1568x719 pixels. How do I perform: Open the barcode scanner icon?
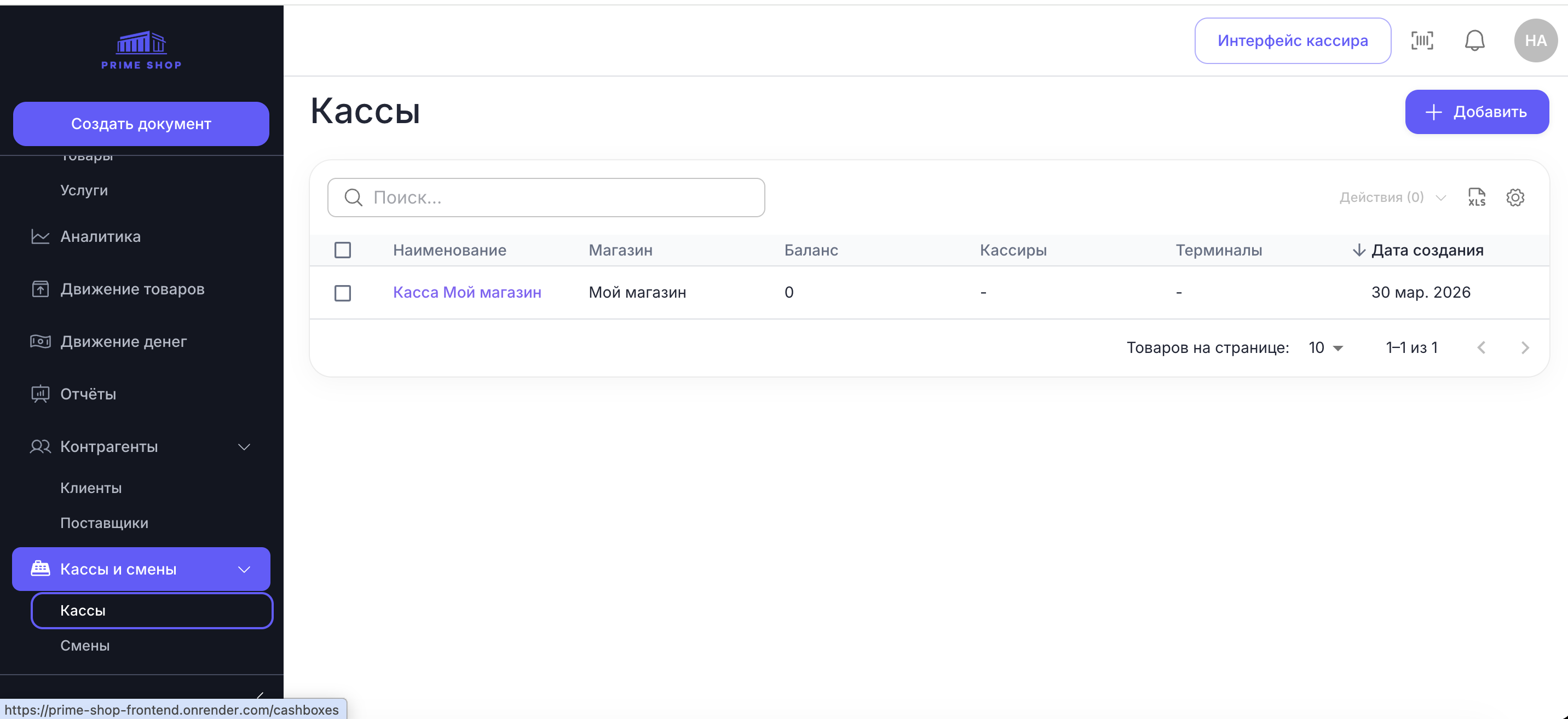1422,40
